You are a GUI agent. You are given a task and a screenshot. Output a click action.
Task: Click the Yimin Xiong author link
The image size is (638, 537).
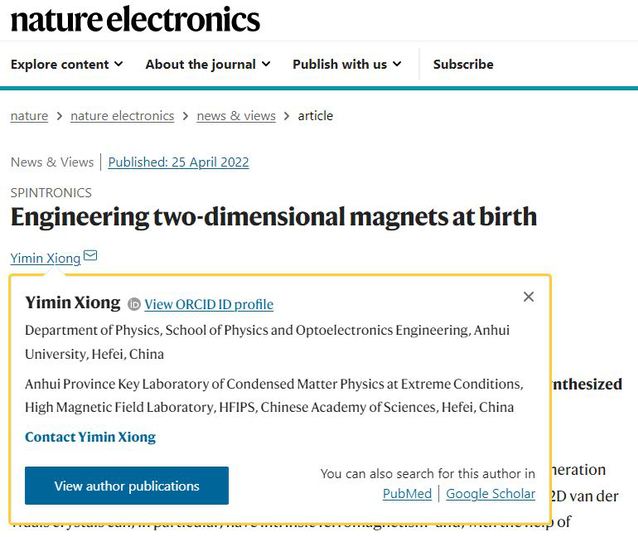(x=45, y=258)
